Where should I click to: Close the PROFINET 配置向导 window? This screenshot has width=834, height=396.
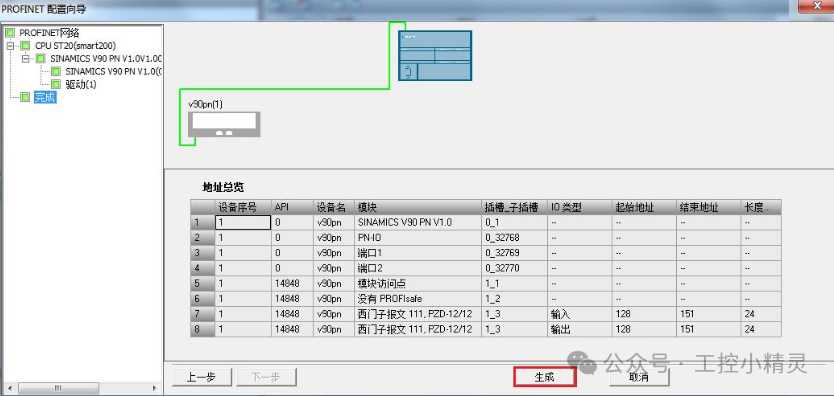(818, 5)
